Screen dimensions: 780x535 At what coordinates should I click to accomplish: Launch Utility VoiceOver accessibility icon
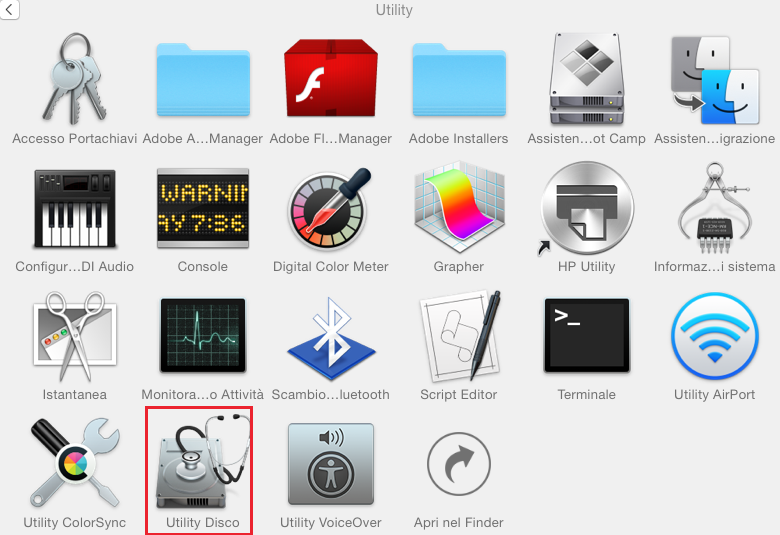tap(331, 464)
